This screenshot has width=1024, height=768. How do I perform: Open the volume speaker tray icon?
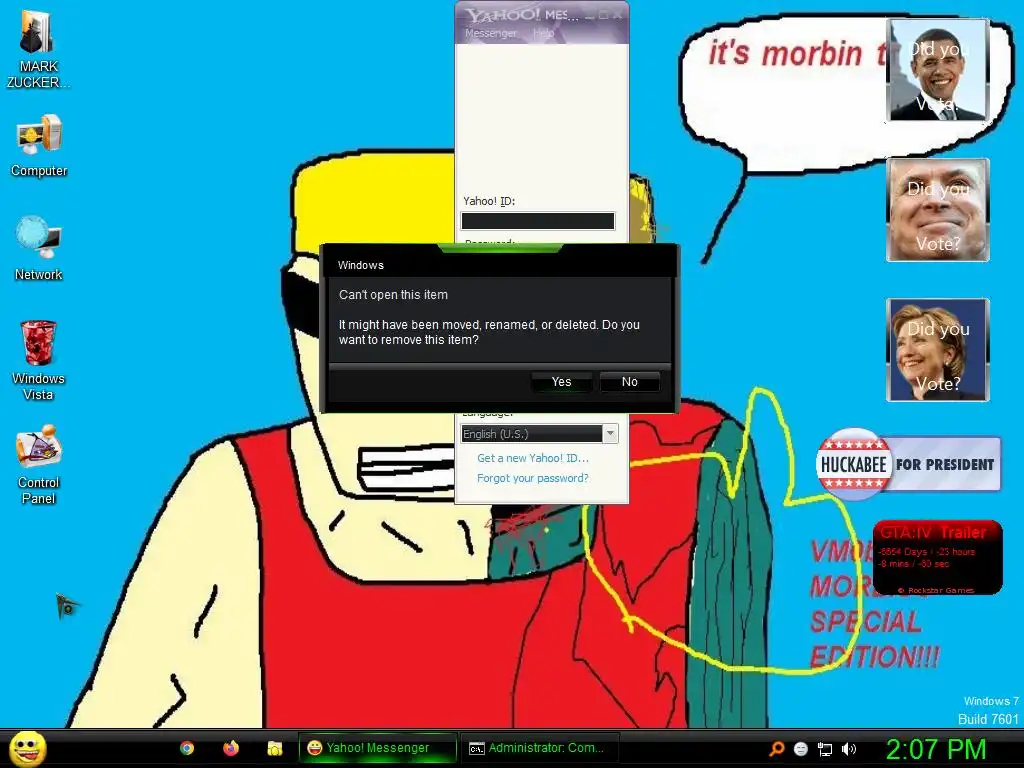tap(848, 749)
